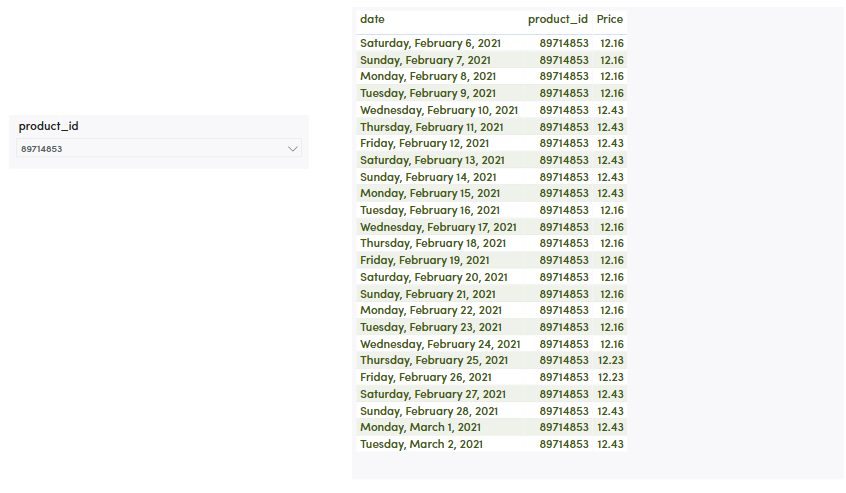Image resolution: width=846 pixels, height=493 pixels.
Task: Click the 12.23 price for February 26
Action: point(610,377)
